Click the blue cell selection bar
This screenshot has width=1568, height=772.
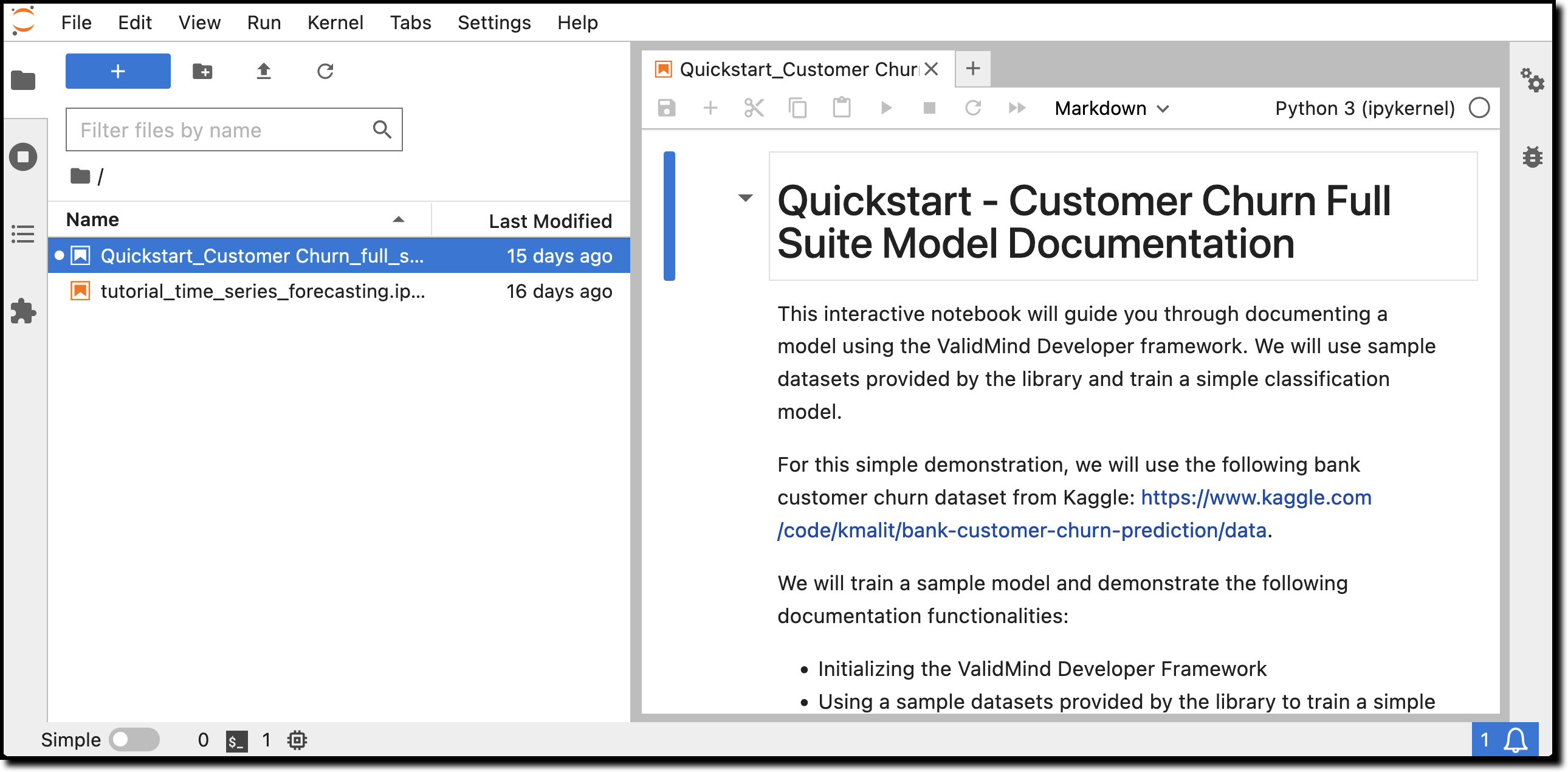pos(669,216)
